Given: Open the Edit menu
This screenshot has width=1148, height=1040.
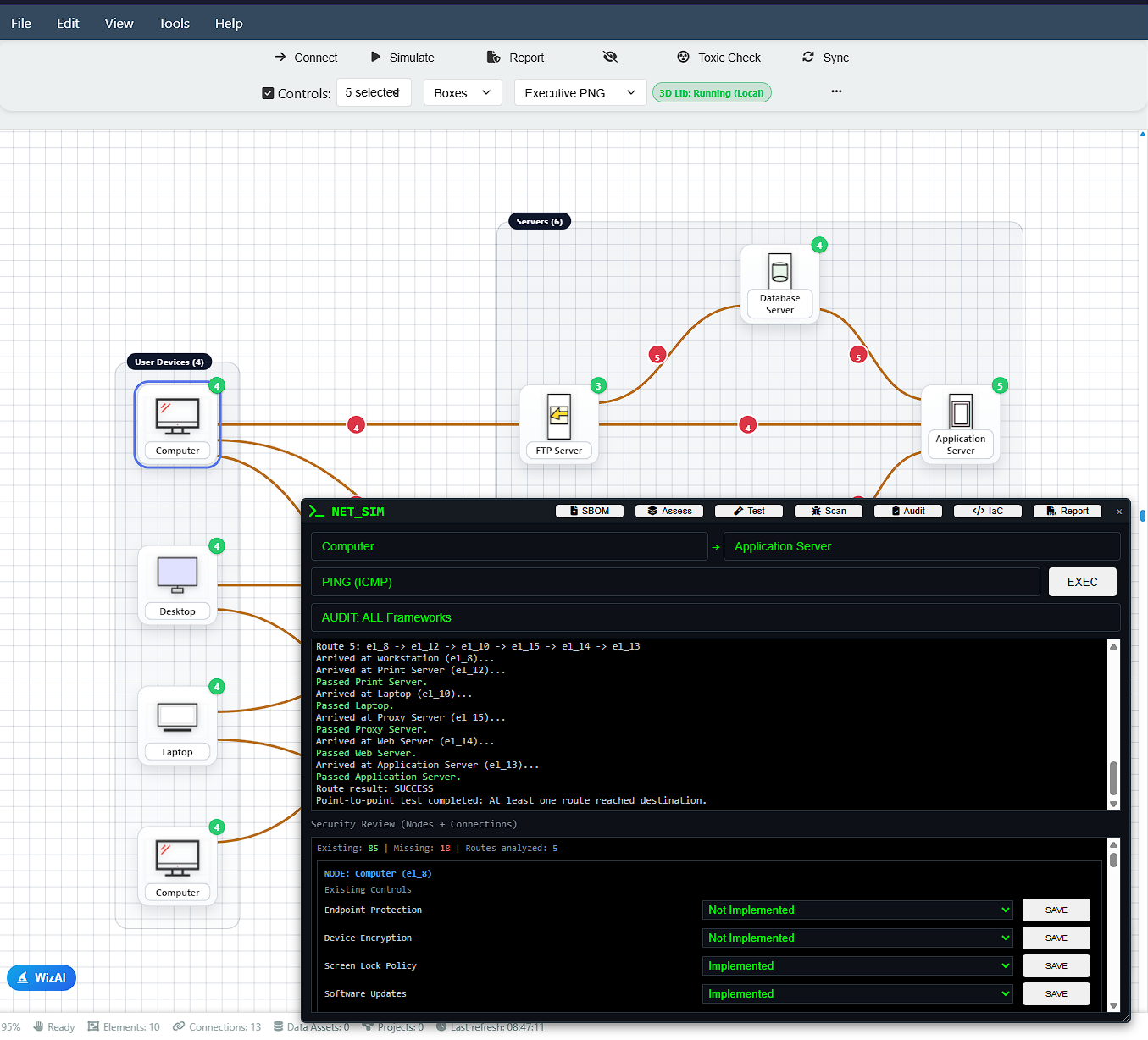Looking at the screenshot, I should pyautogui.click(x=67, y=23).
